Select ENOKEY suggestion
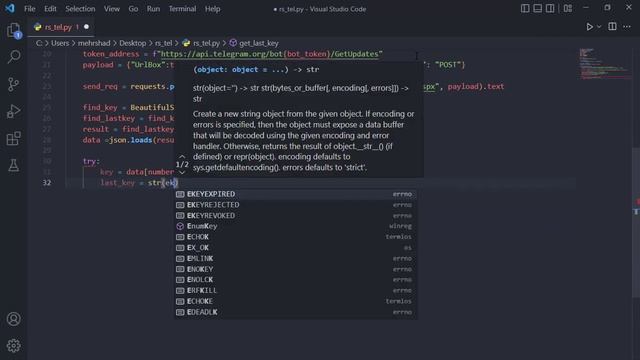This screenshot has width=640, height=360. (x=296, y=269)
